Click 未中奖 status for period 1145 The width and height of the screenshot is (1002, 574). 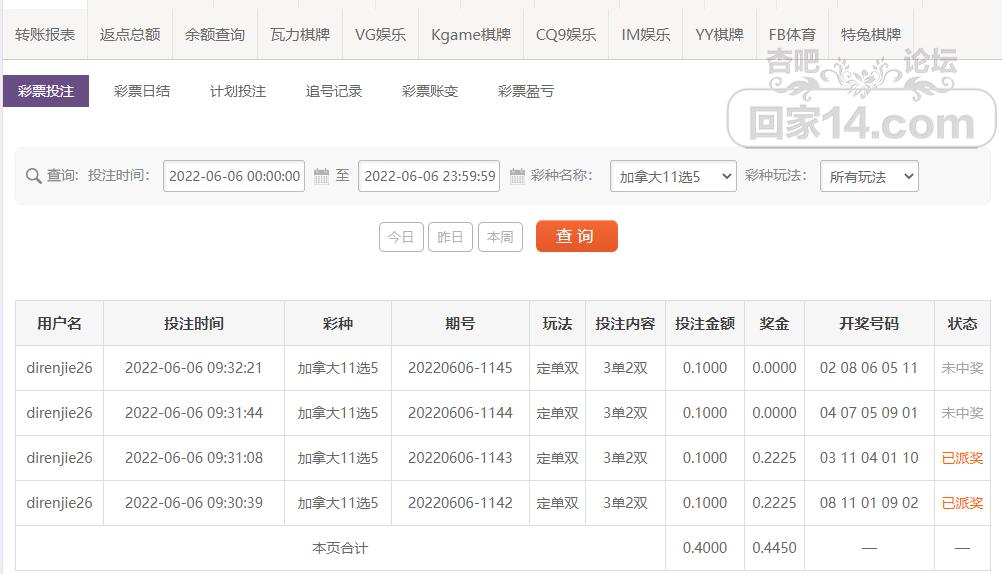tap(962, 368)
